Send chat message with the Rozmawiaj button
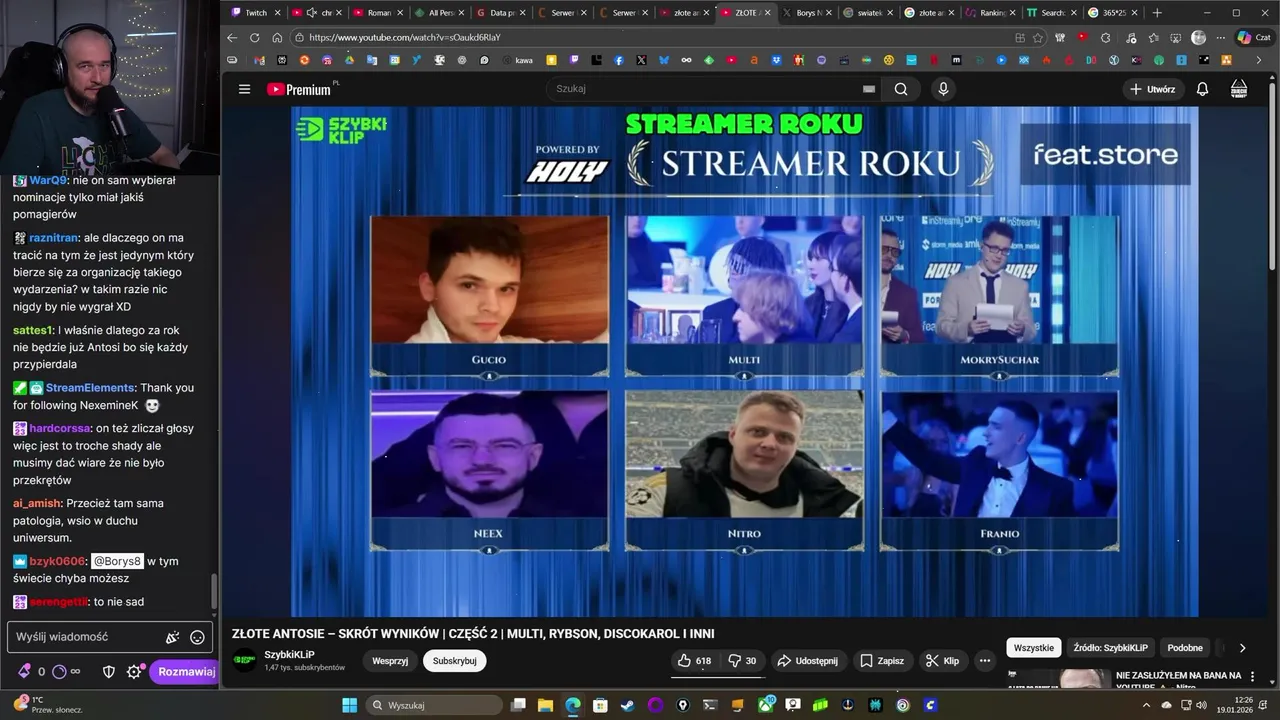Screen dimensions: 1280x720 [185, 672]
